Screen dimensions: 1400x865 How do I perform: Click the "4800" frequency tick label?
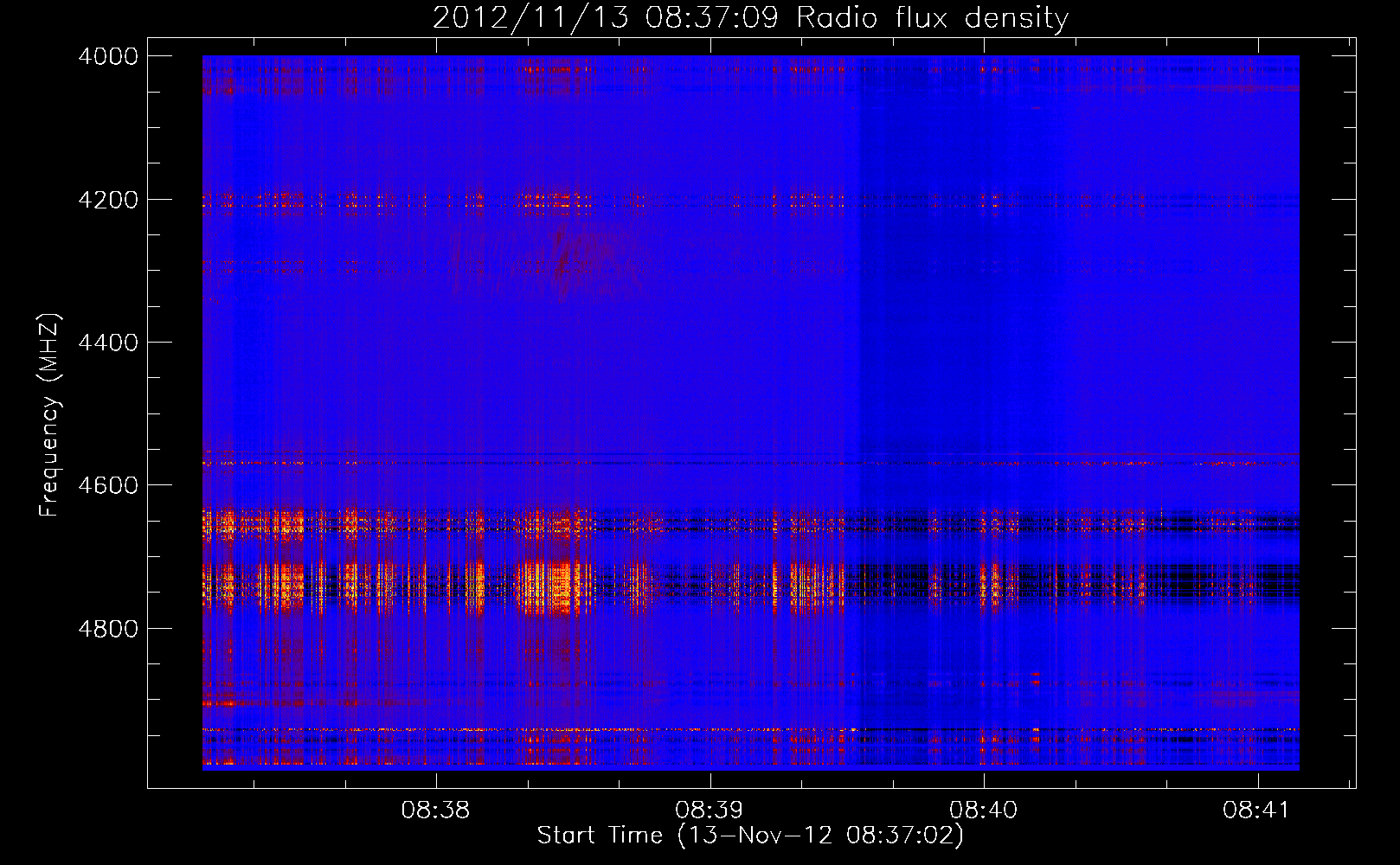(108, 629)
